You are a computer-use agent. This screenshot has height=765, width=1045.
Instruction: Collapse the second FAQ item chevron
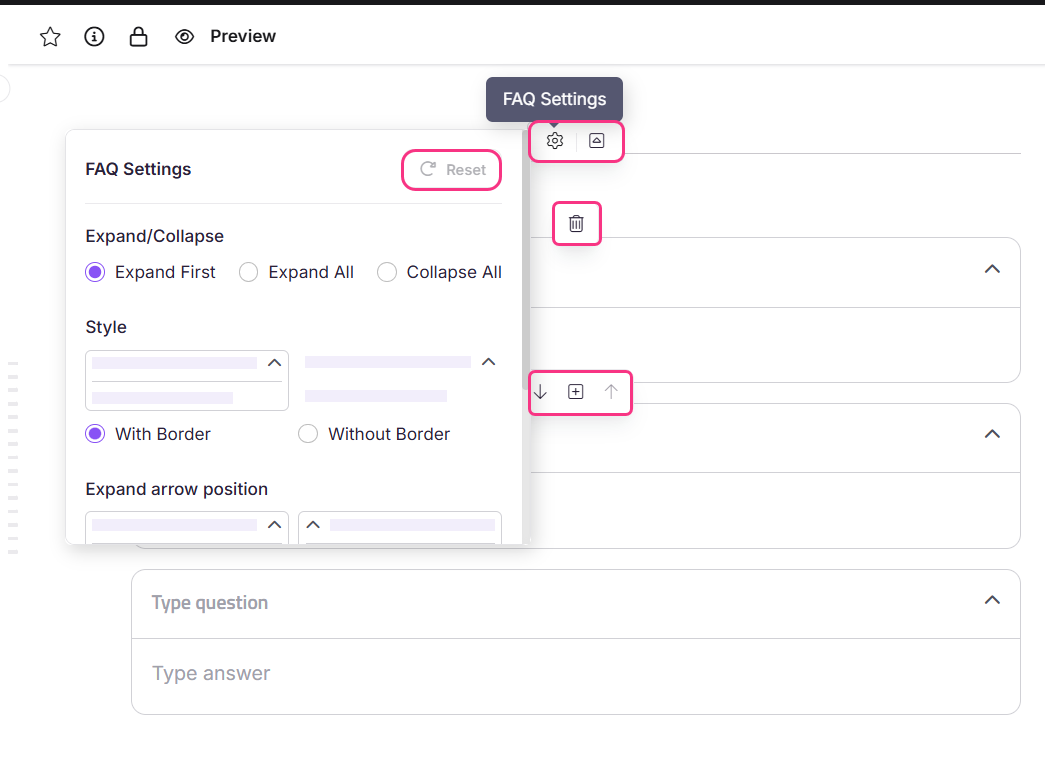coord(992,434)
